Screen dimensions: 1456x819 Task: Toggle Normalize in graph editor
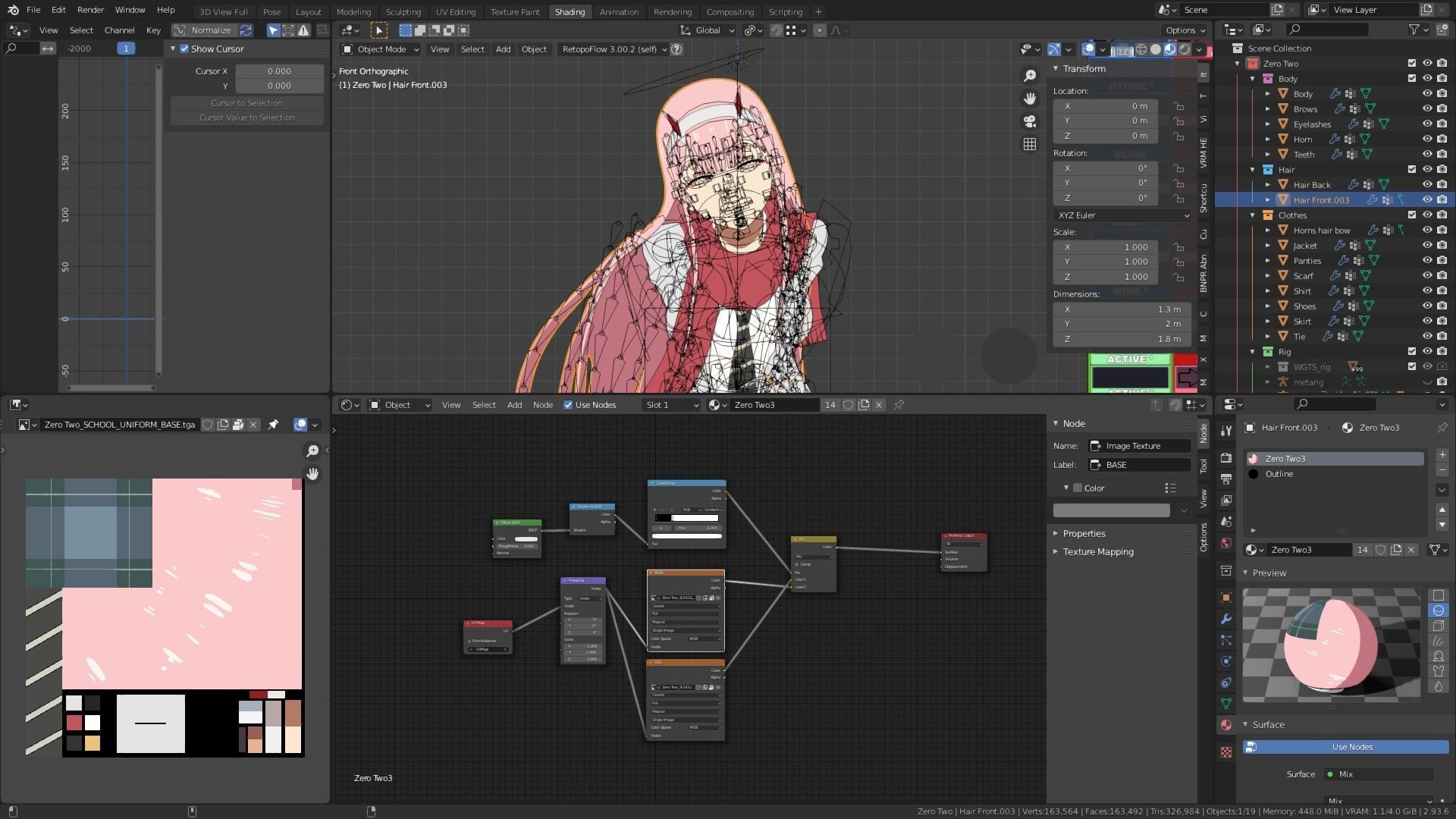pyautogui.click(x=204, y=30)
